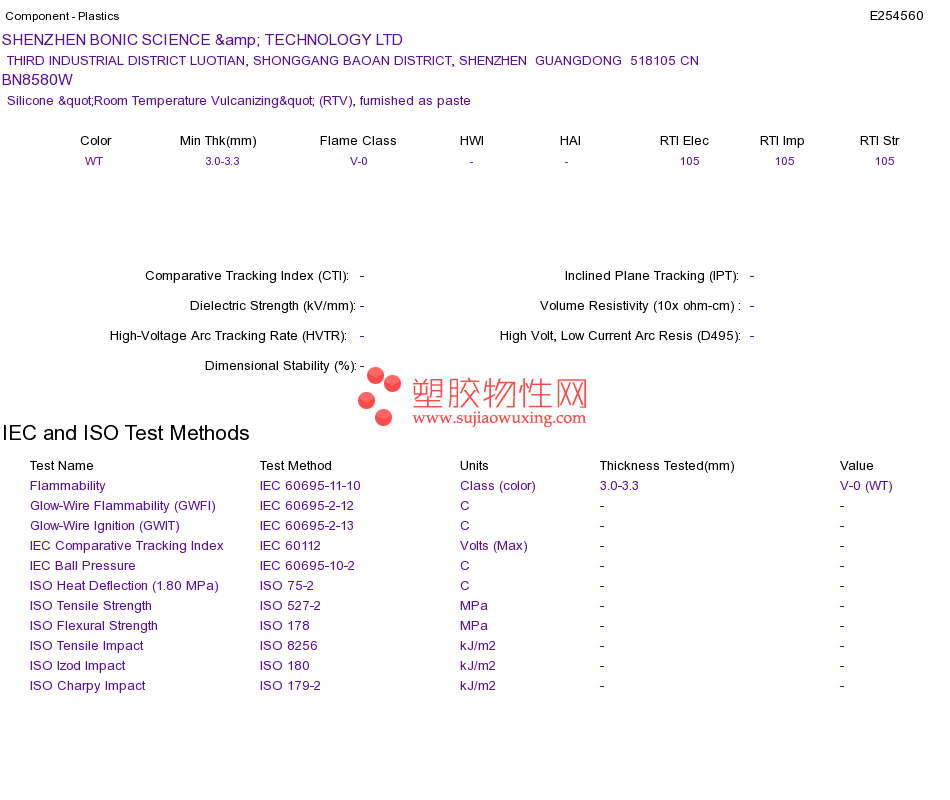This screenshot has height=800, width=950.
Task: Select the Volts (Max) units cell
Action: coord(494,546)
